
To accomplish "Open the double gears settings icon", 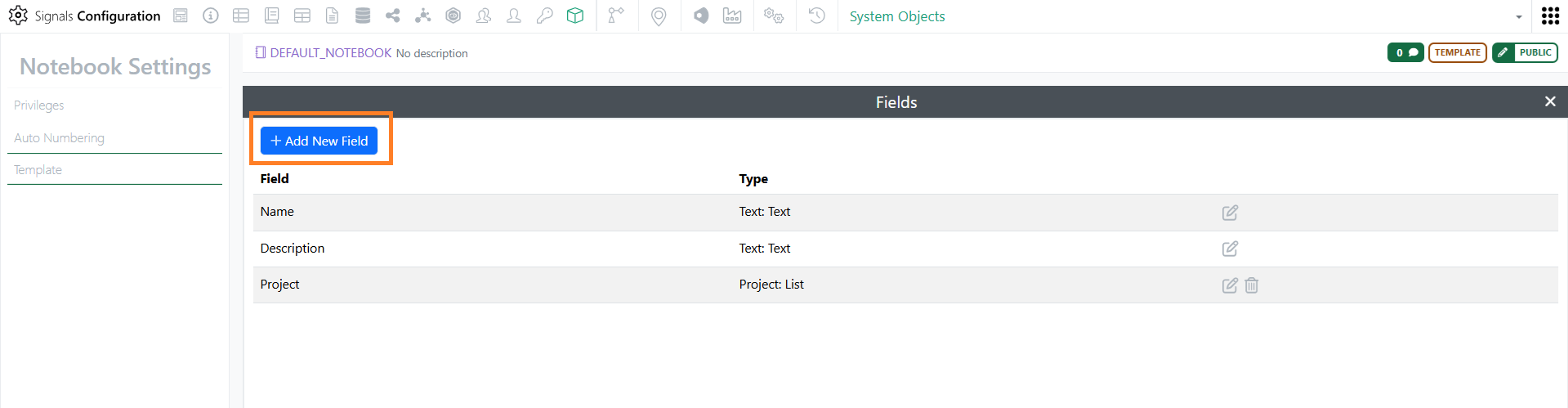I will click(x=773, y=16).
